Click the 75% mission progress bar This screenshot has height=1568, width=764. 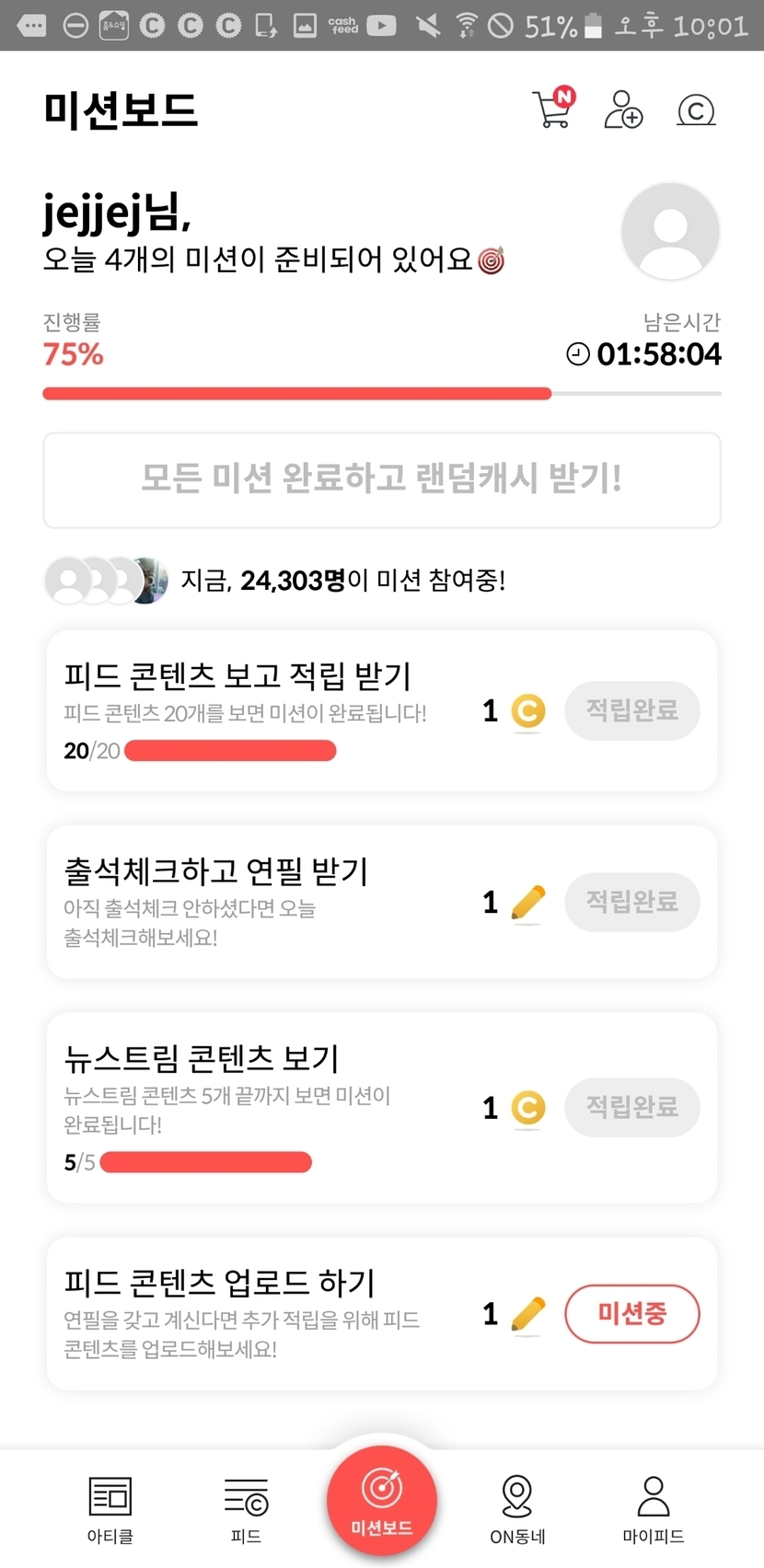click(x=381, y=394)
